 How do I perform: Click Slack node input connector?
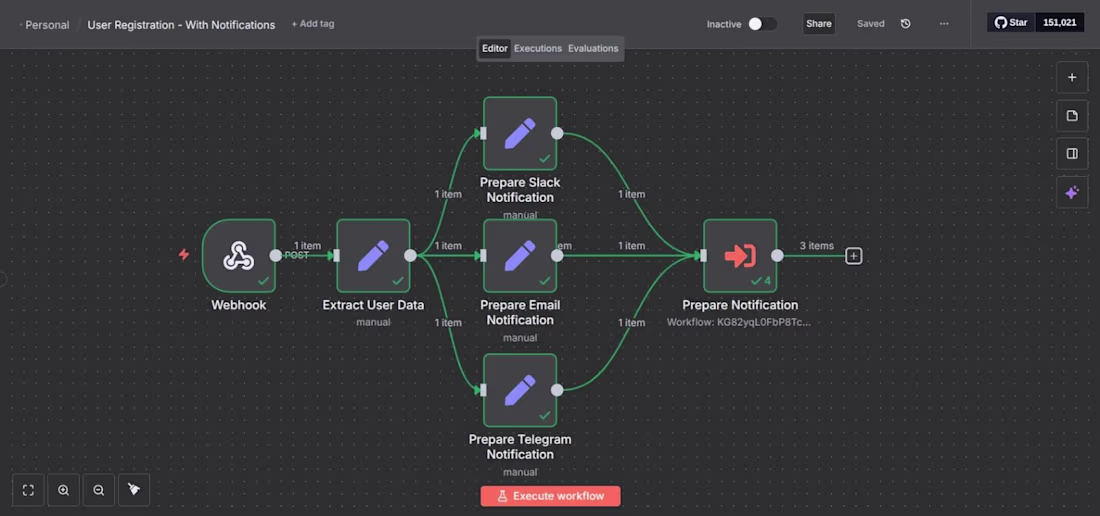pos(483,133)
